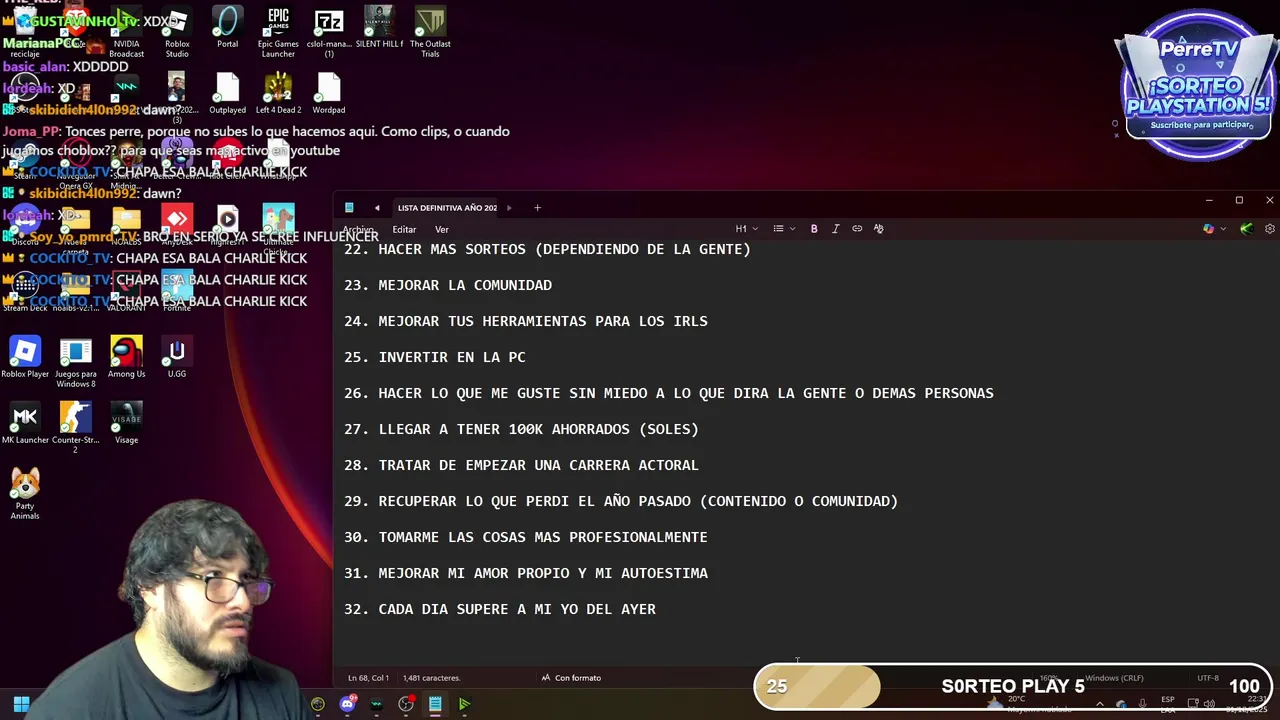
Task: Click the green arrow taskbar app
Action: 464,704
